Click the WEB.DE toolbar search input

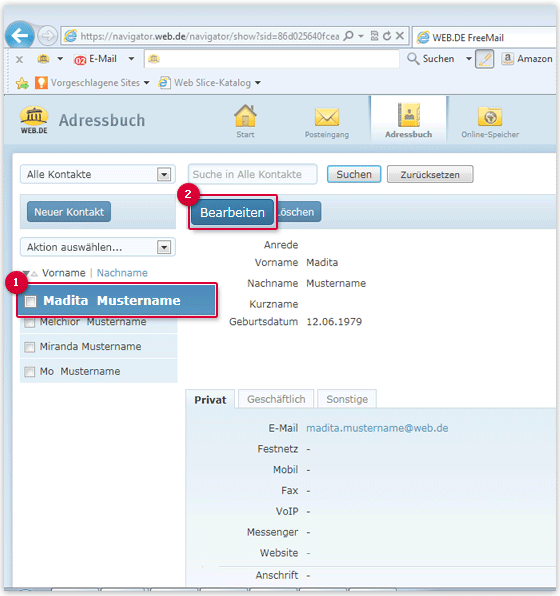pyautogui.click(x=272, y=59)
